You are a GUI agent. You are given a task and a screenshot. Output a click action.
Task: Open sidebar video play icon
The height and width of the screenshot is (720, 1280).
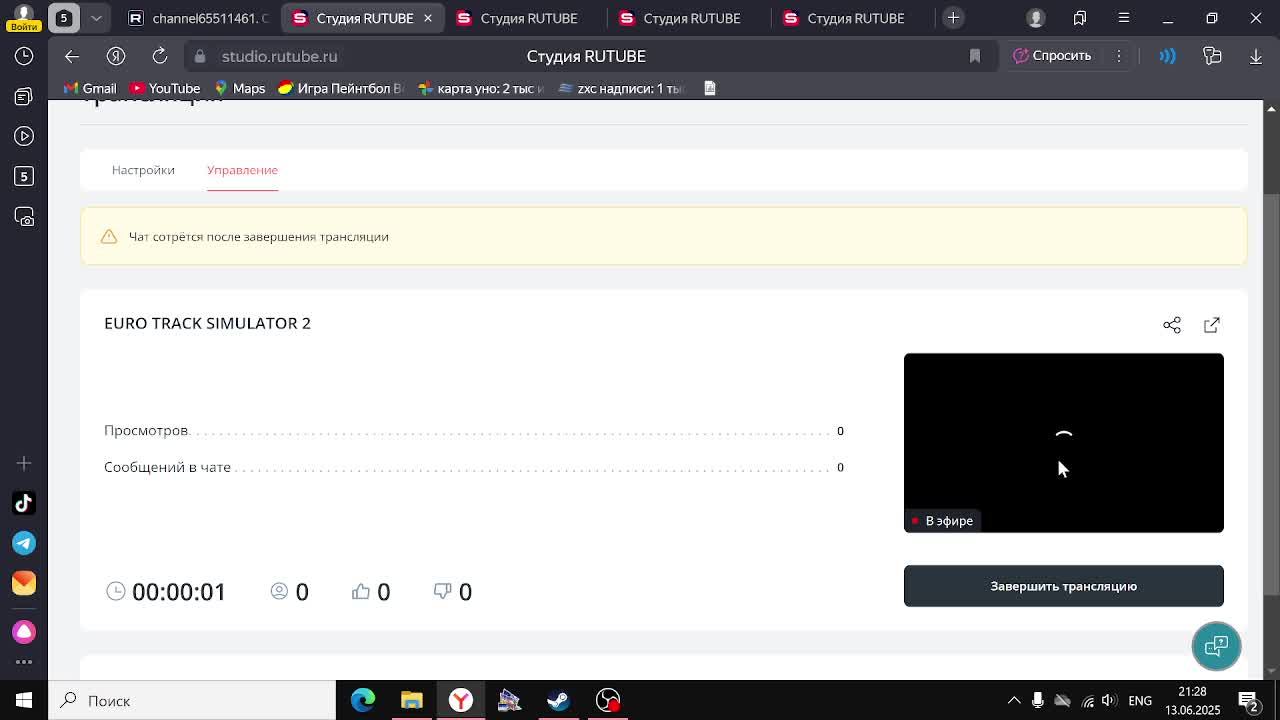(x=24, y=136)
